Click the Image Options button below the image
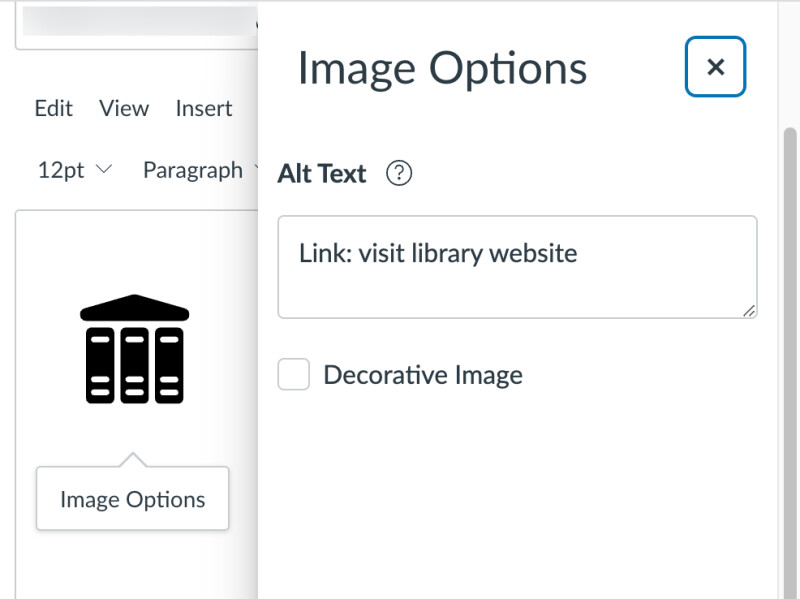 pos(131,498)
